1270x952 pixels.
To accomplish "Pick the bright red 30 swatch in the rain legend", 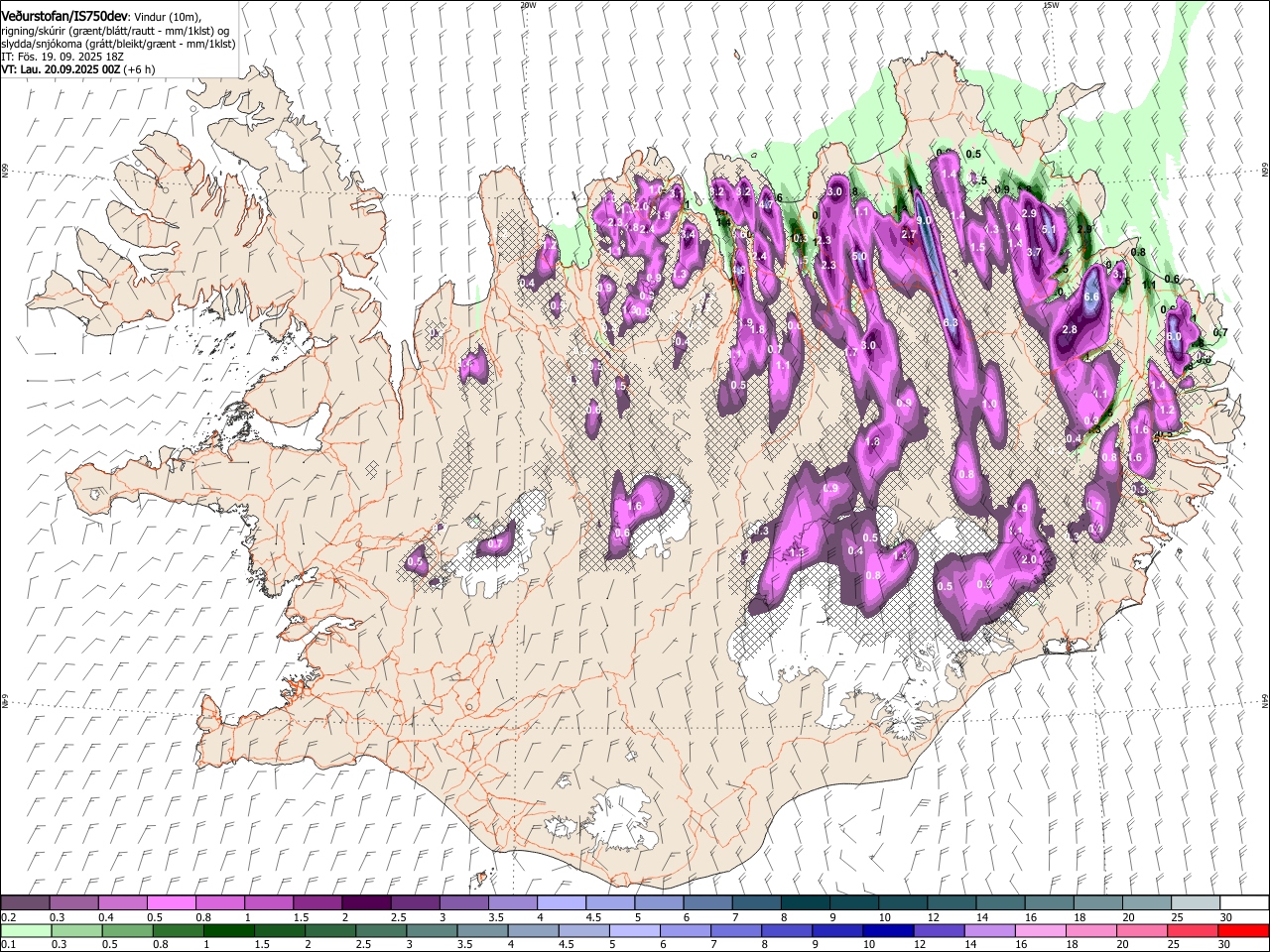I will (x=1244, y=930).
